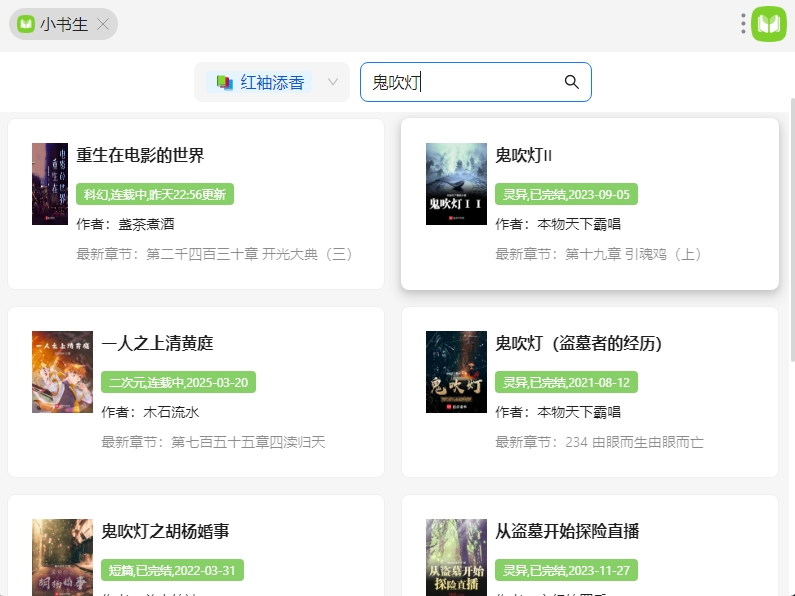Viewport: 795px width, 596px height.
Task: Click tag 二次元,连载中,2025-03-20
Action: click(178, 382)
